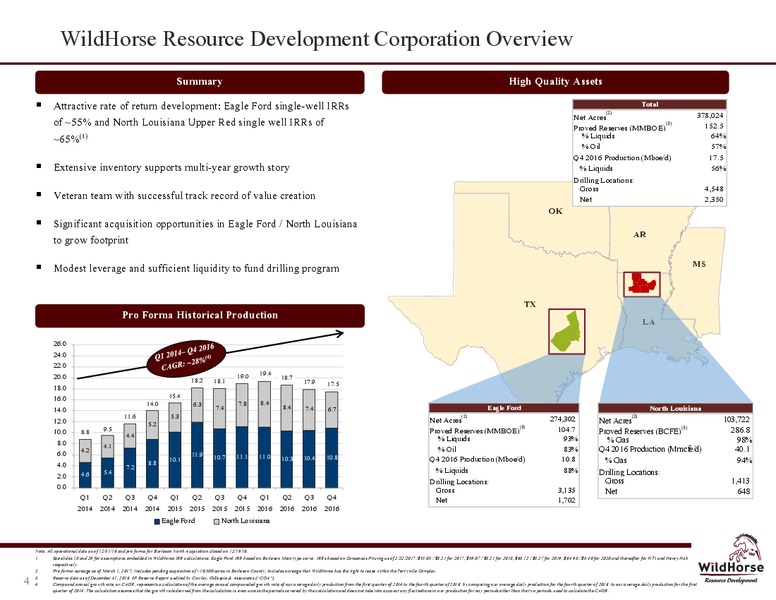This screenshot has height=600, width=776.
Task: Click Eagle Ford proved reserves value 104.7
Action: 567,430
